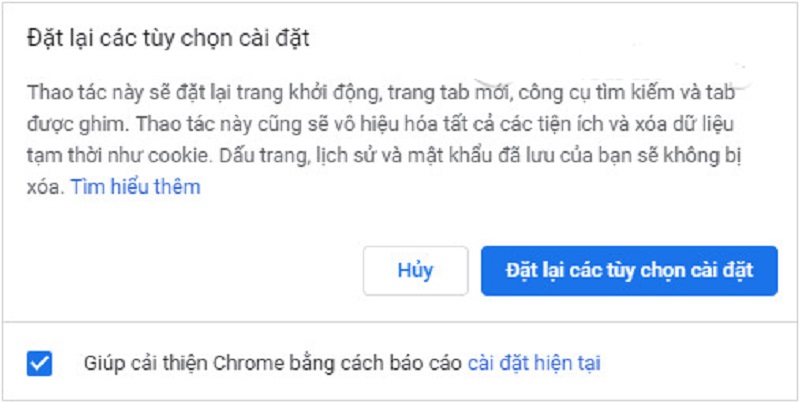Click the Hủy button to cancel

tap(415, 270)
